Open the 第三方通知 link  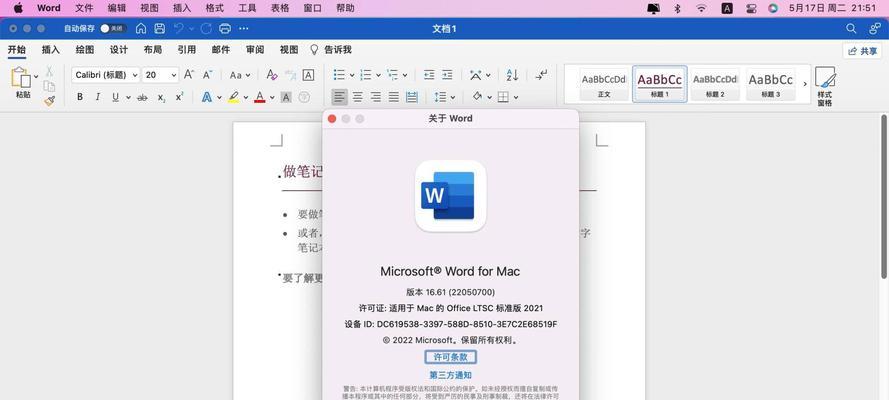[451, 375]
